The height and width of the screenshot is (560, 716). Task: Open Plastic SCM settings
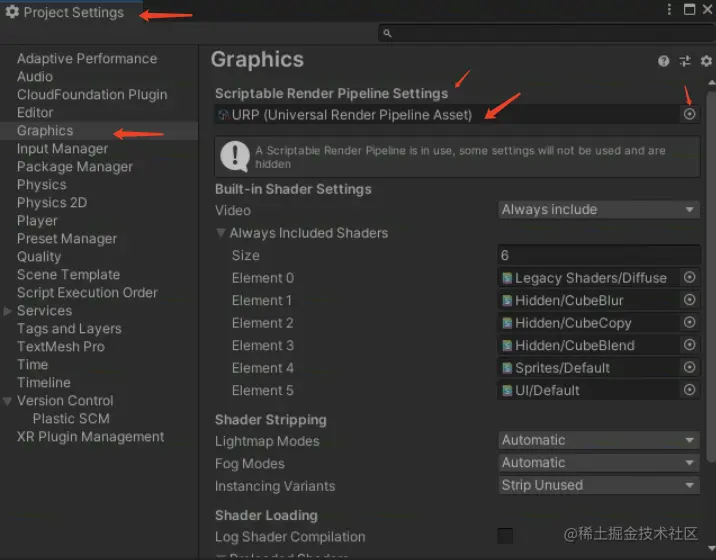71,419
